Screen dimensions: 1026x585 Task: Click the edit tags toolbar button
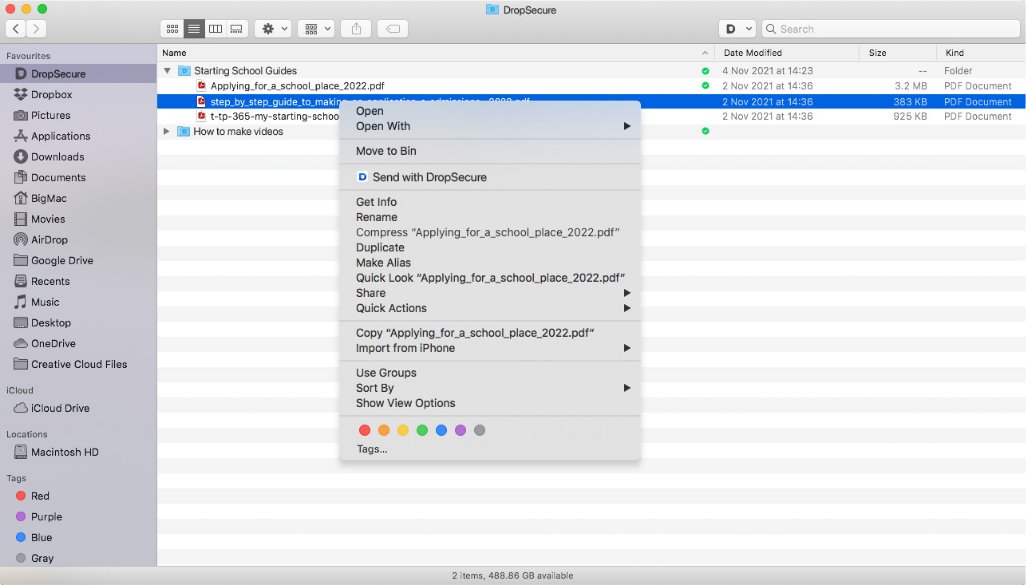(393, 29)
